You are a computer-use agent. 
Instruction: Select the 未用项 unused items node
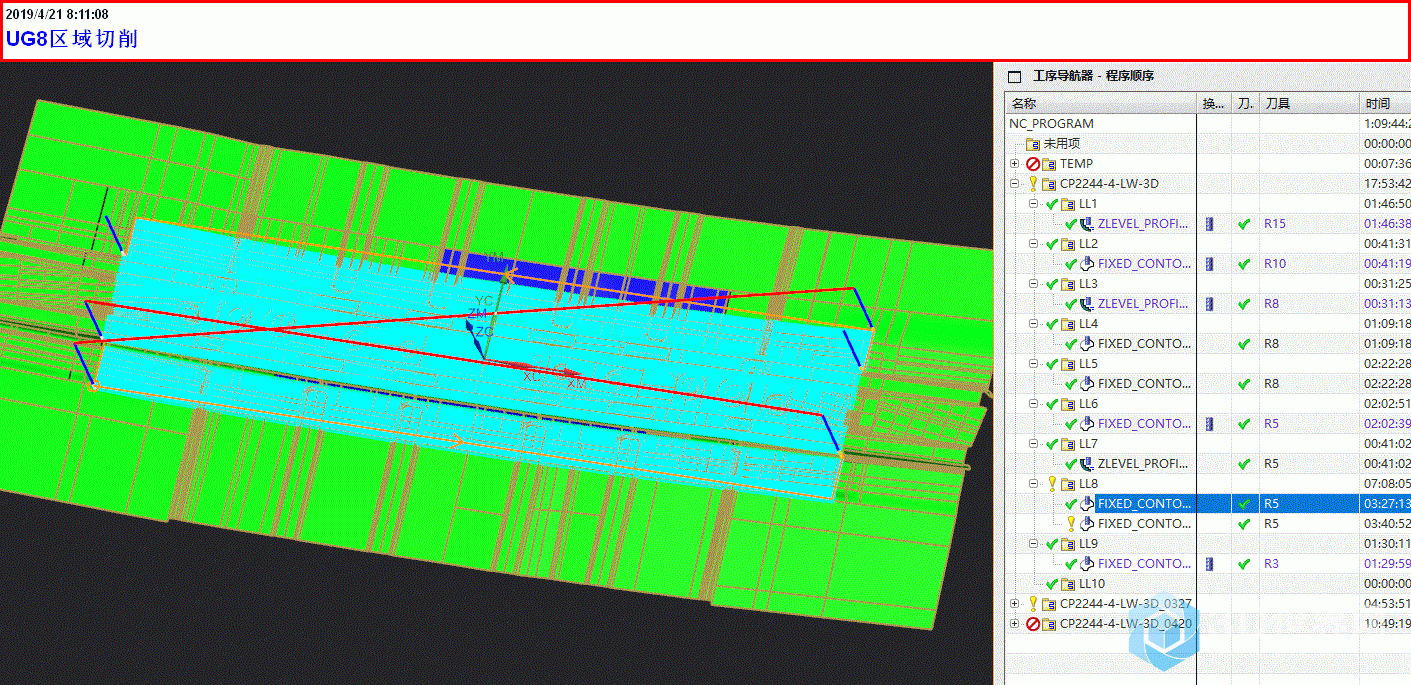coord(1062,144)
